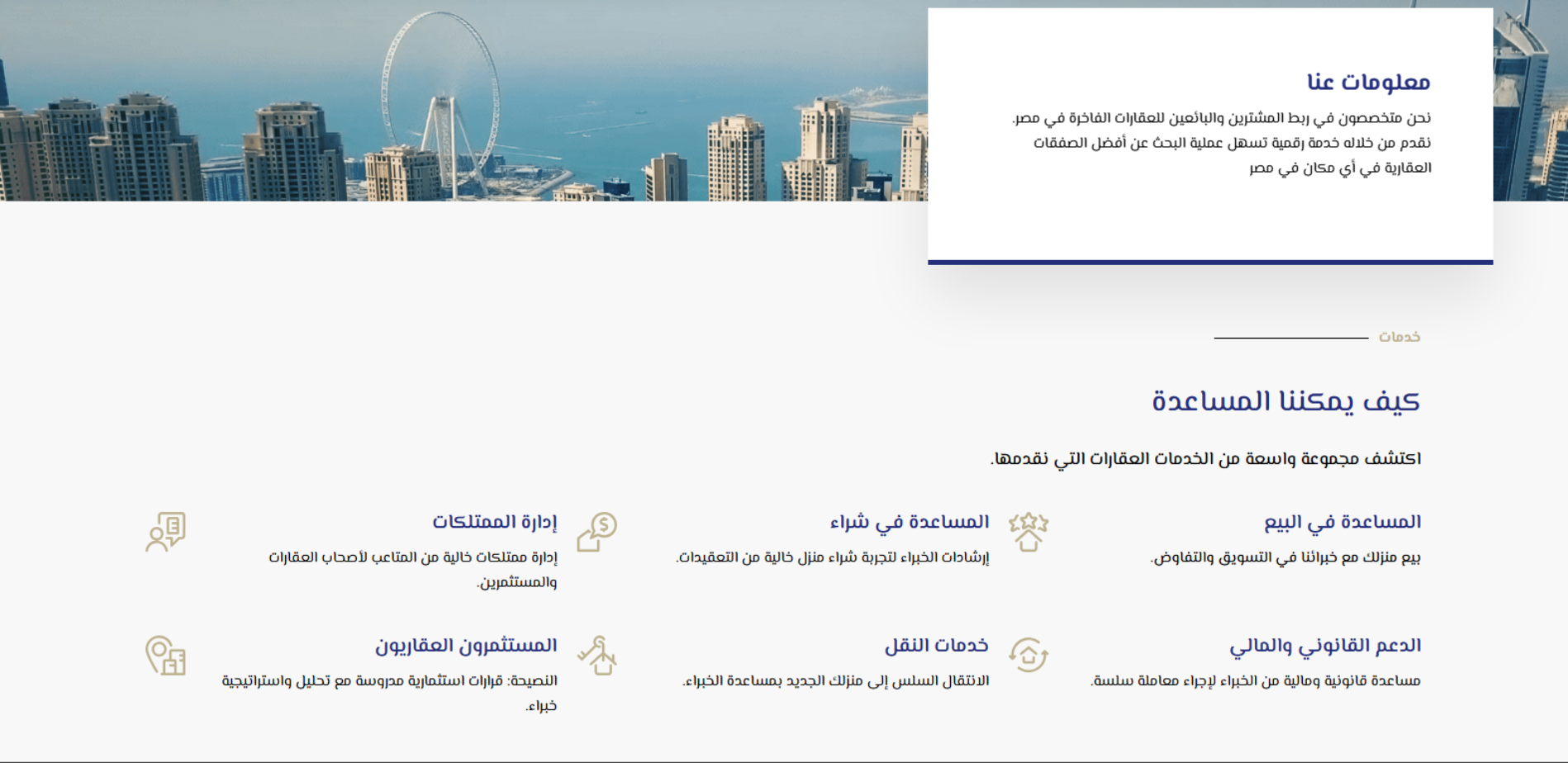Click the كيف يمكننا المساعدة main heading

pyautogui.click(x=1285, y=401)
